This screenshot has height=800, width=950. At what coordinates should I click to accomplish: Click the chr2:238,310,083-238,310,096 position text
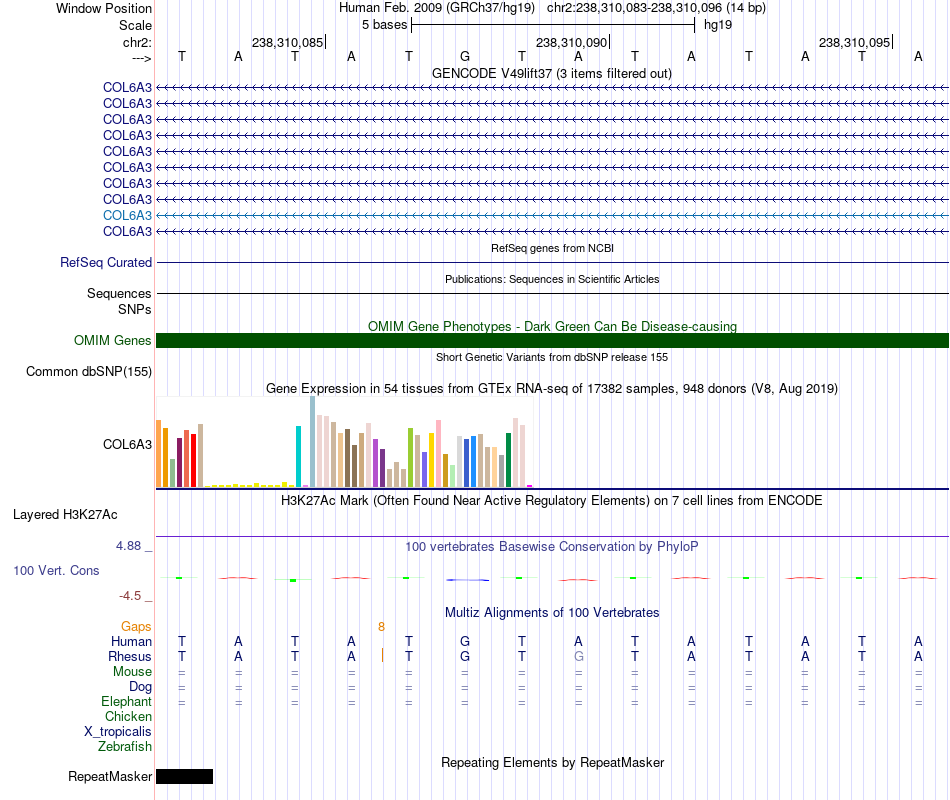click(656, 8)
